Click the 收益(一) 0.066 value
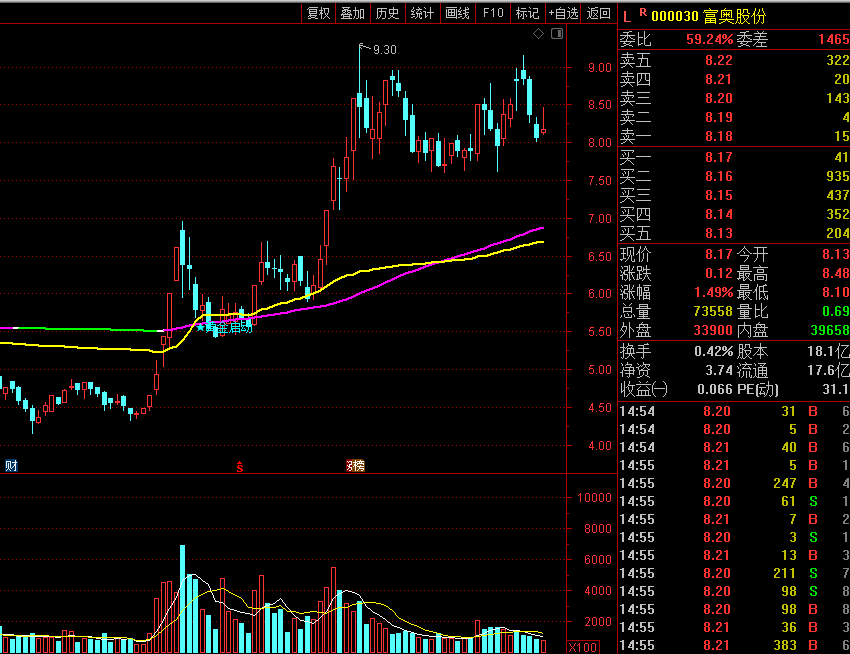 point(714,389)
